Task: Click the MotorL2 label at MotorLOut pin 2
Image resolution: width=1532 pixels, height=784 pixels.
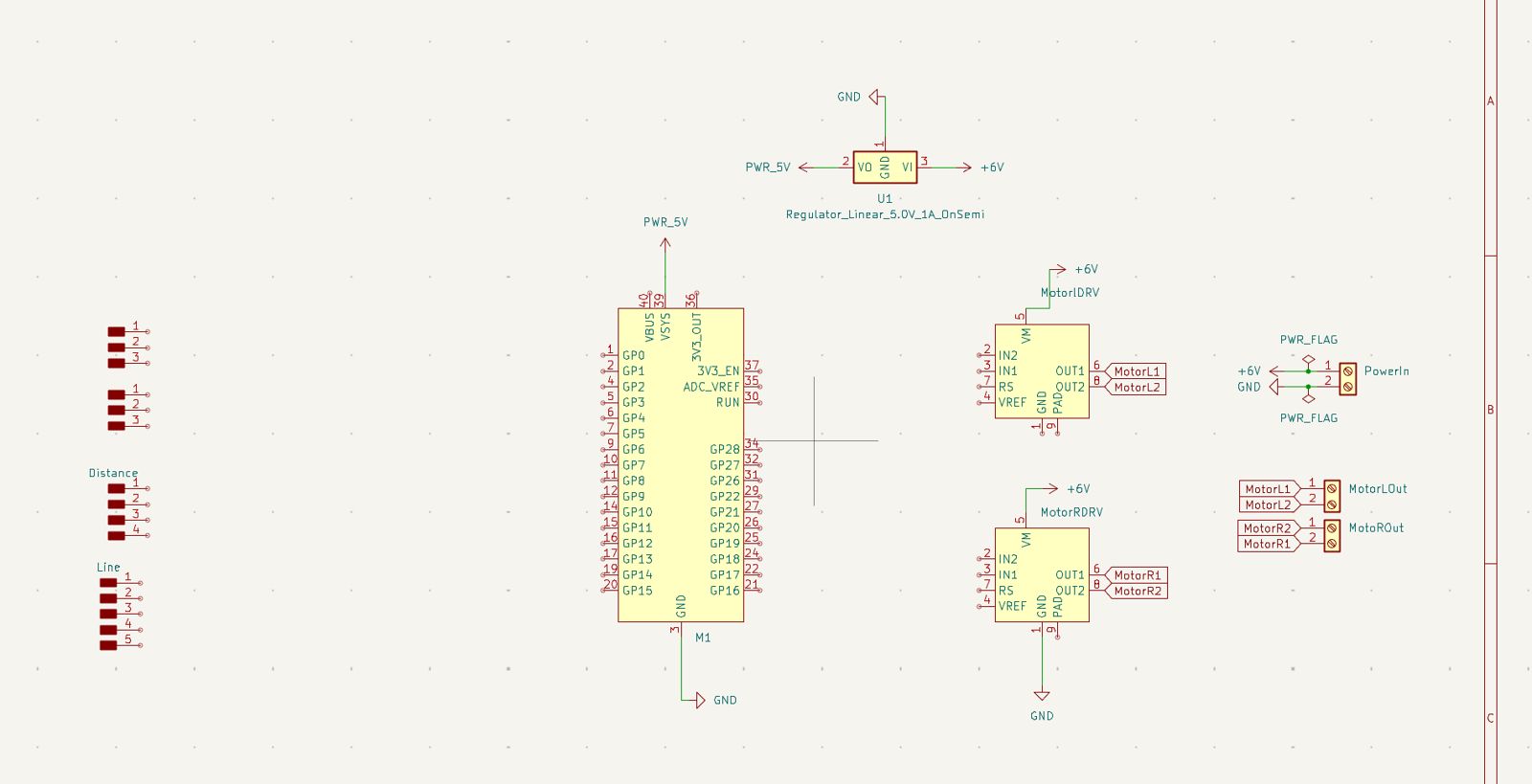Action: [1268, 504]
